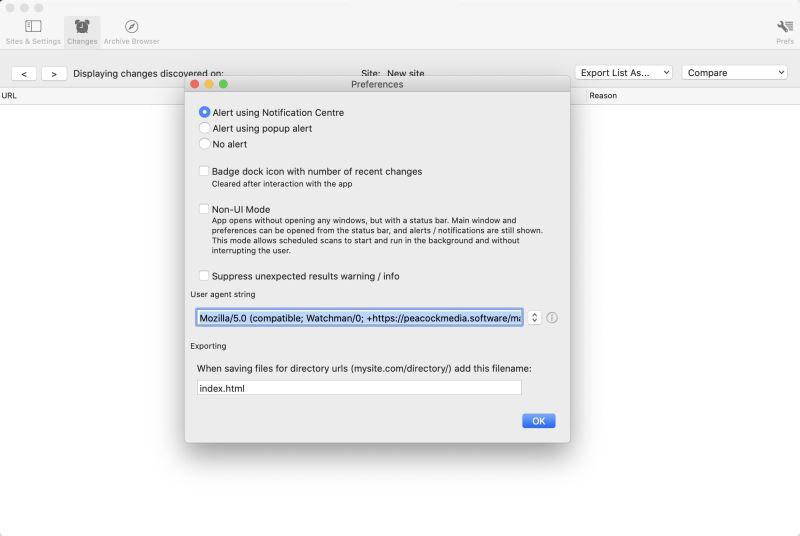Go to next changes date
This screenshot has width=800, height=536.
tap(54, 74)
